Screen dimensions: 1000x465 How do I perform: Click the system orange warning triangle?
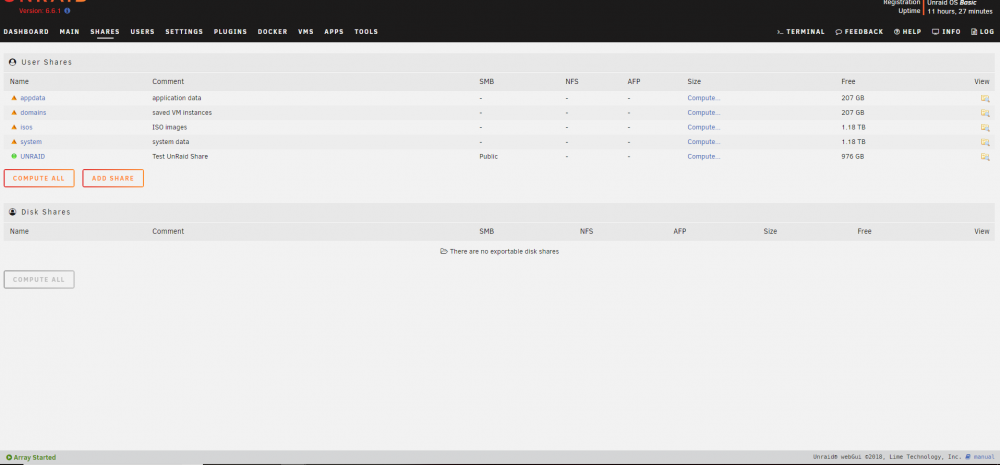pyautogui.click(x=14, y=142)
